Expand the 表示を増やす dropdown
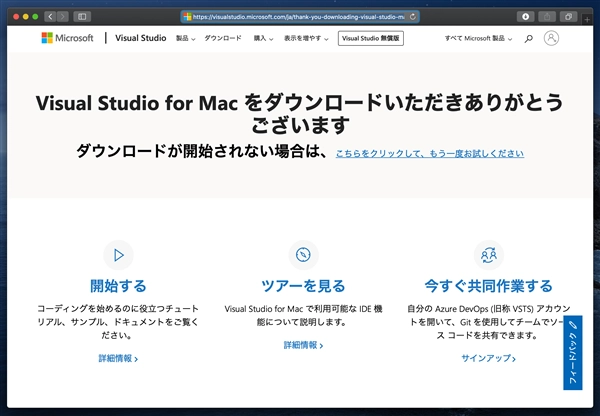The width and height of the screenshot is (600, 416). click(x=306, y=38)
